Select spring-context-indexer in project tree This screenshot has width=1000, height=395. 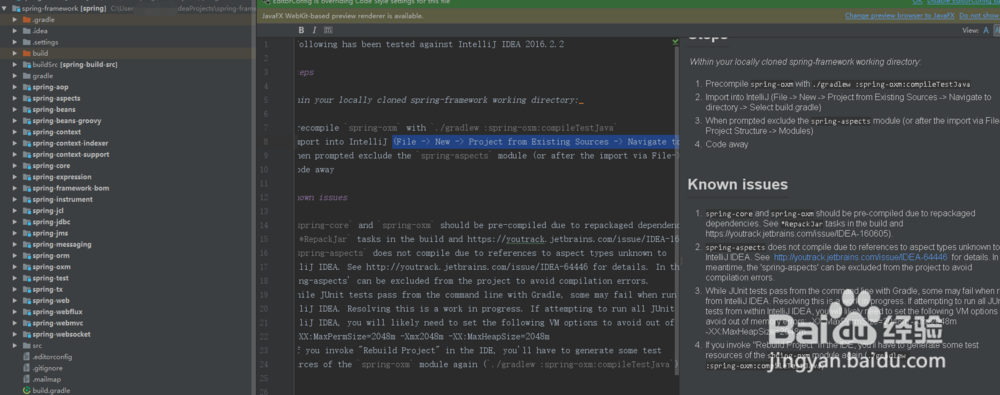[x=70, y=143]
